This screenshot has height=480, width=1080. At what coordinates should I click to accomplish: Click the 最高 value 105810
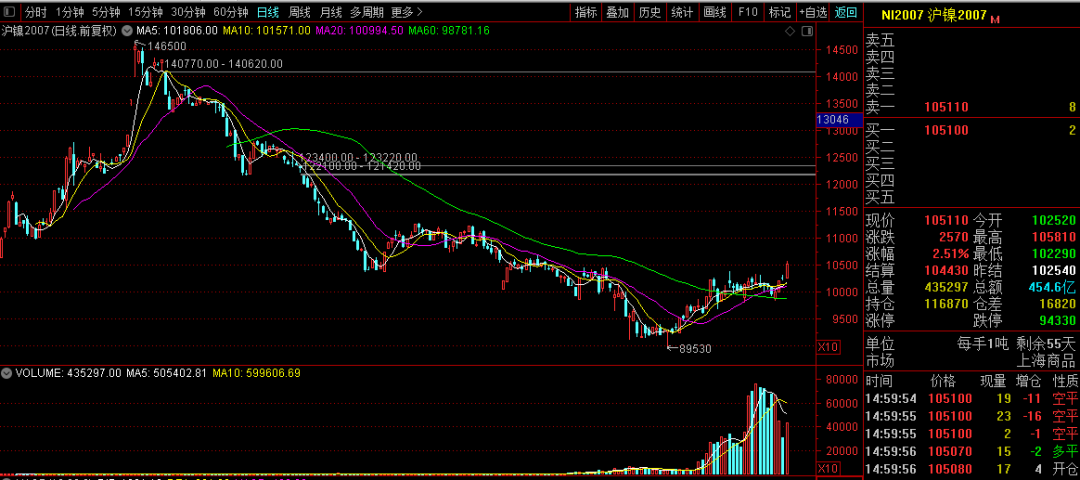[1053, 238]
